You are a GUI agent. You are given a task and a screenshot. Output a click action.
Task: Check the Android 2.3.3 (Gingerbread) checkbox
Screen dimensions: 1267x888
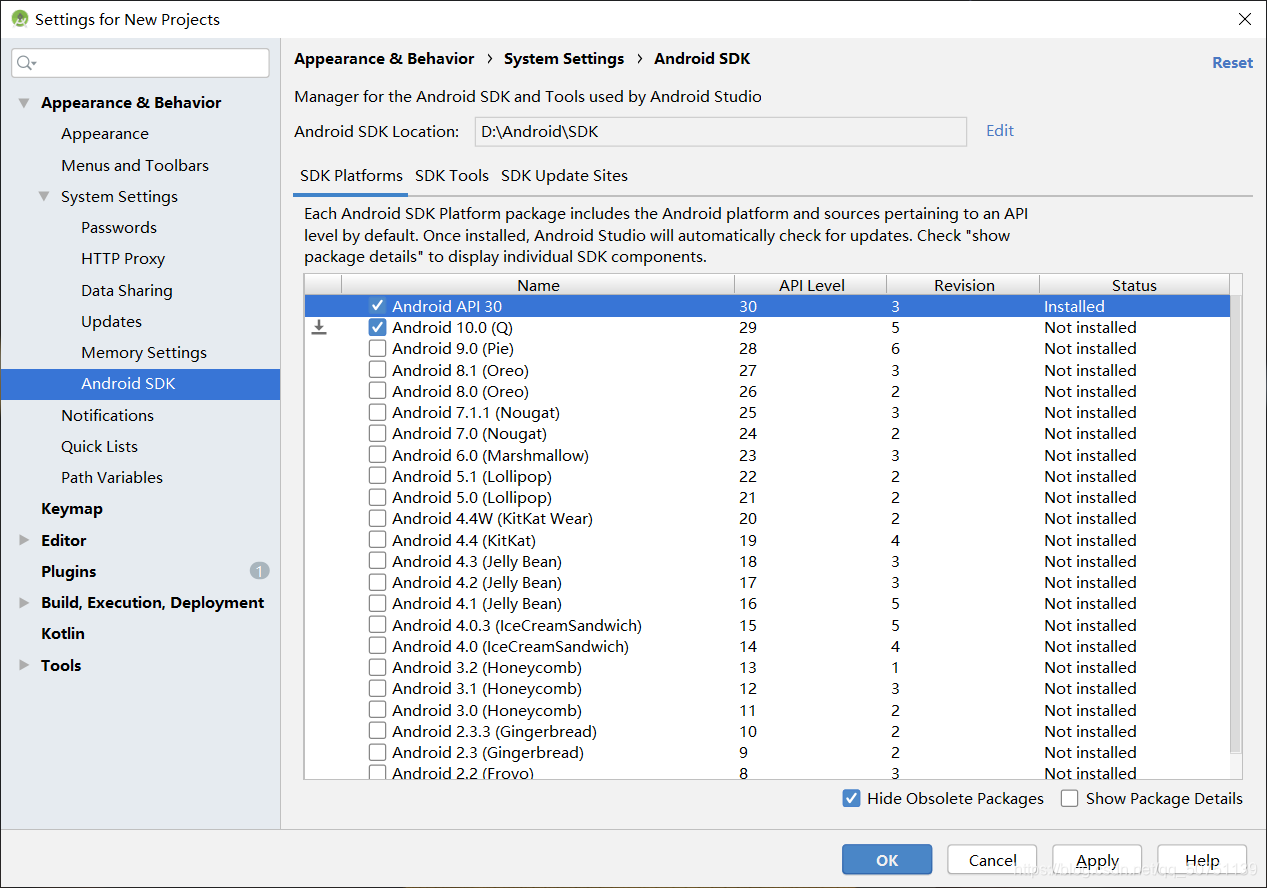coord(377,731)
